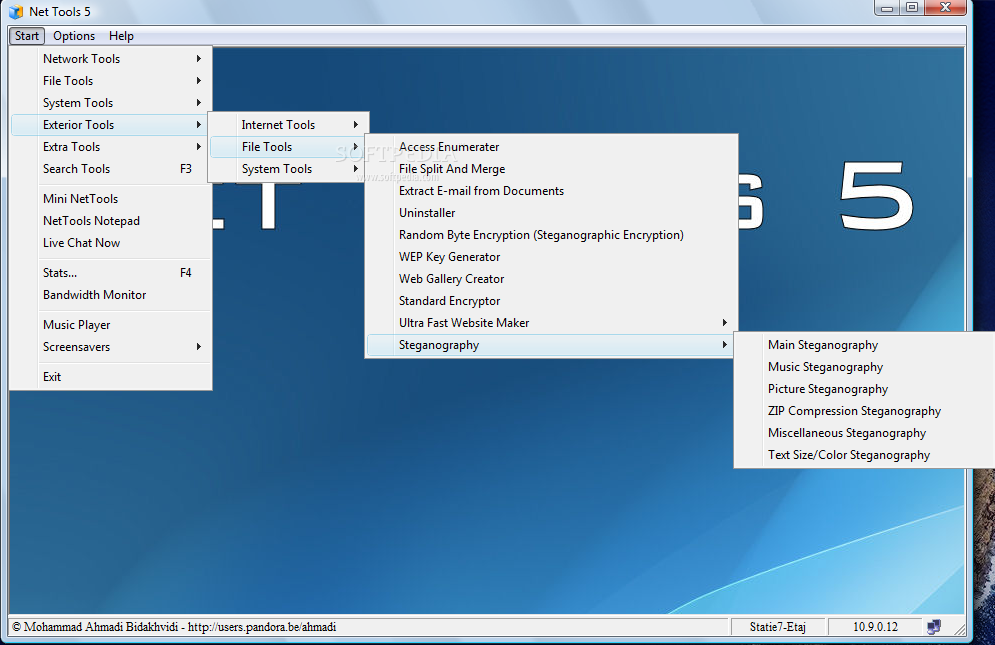
Task: Expand Internet Tools submenu
Action: (289, 125)
